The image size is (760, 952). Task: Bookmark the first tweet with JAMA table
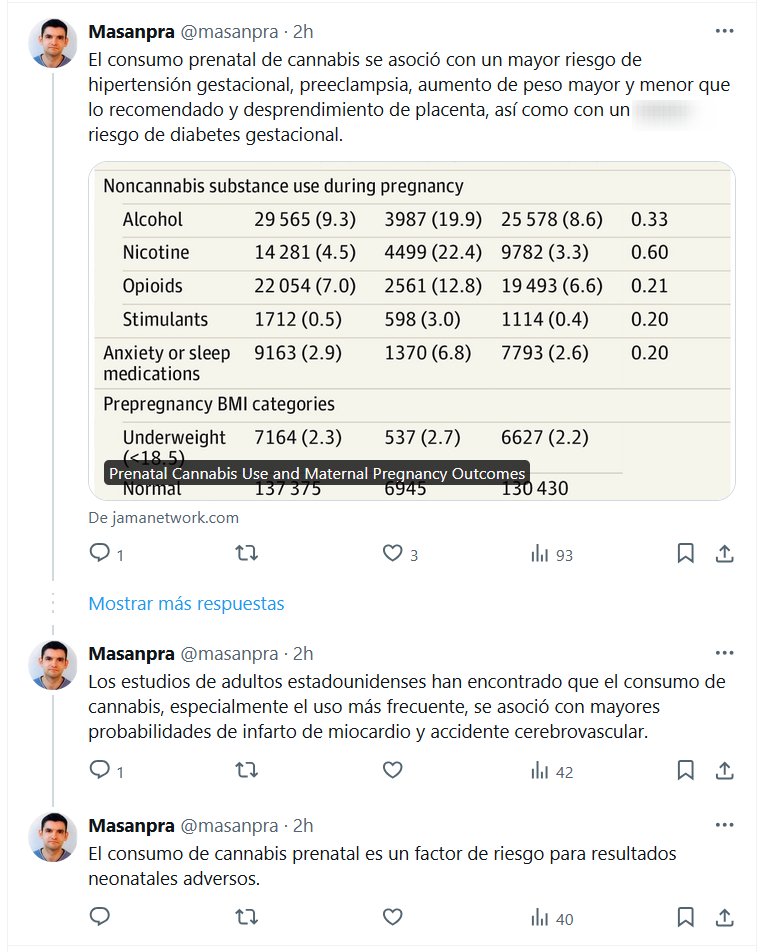pyautogui.click(x=685, y=553)
